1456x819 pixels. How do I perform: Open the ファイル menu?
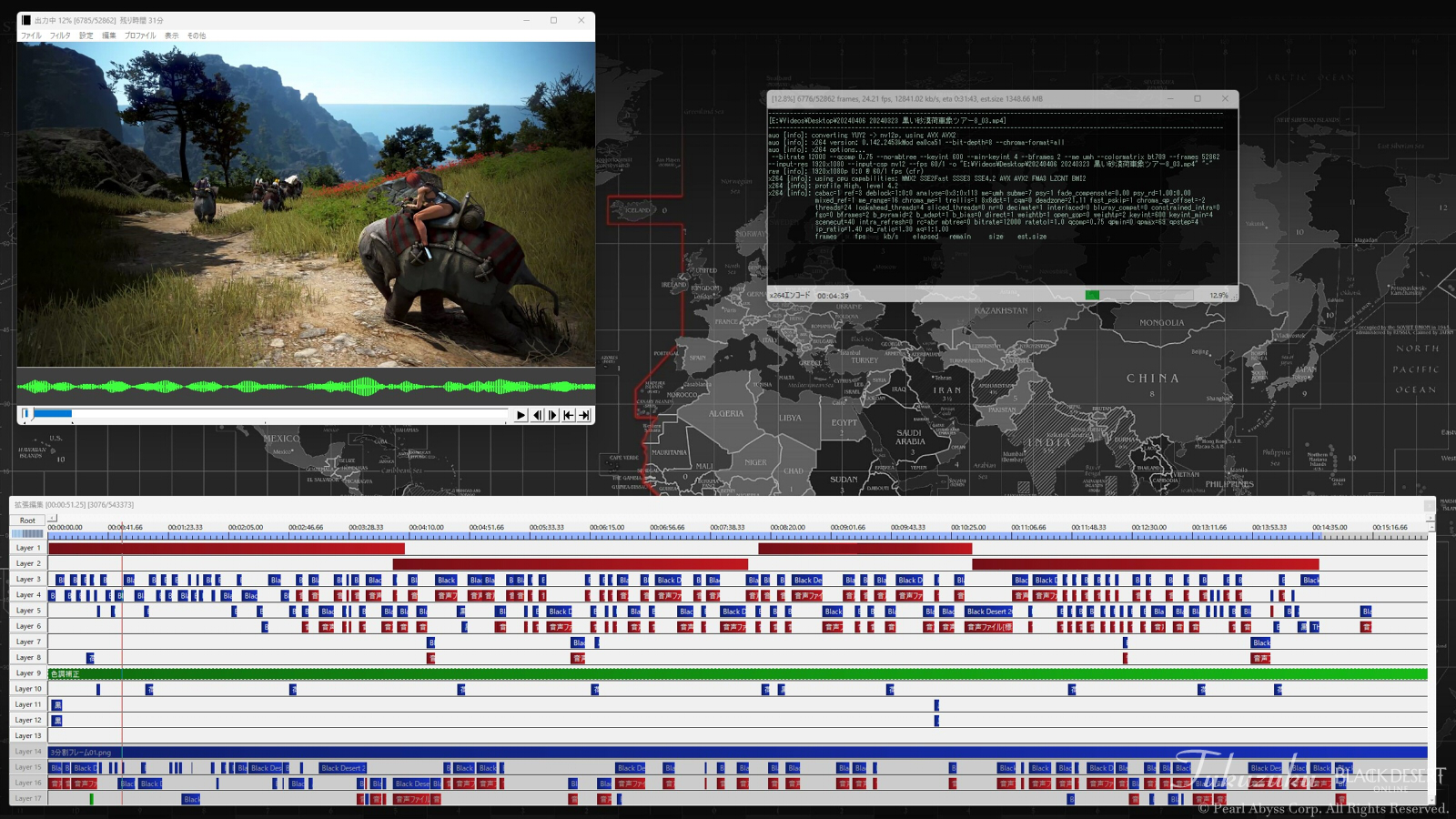pos(32,35)
